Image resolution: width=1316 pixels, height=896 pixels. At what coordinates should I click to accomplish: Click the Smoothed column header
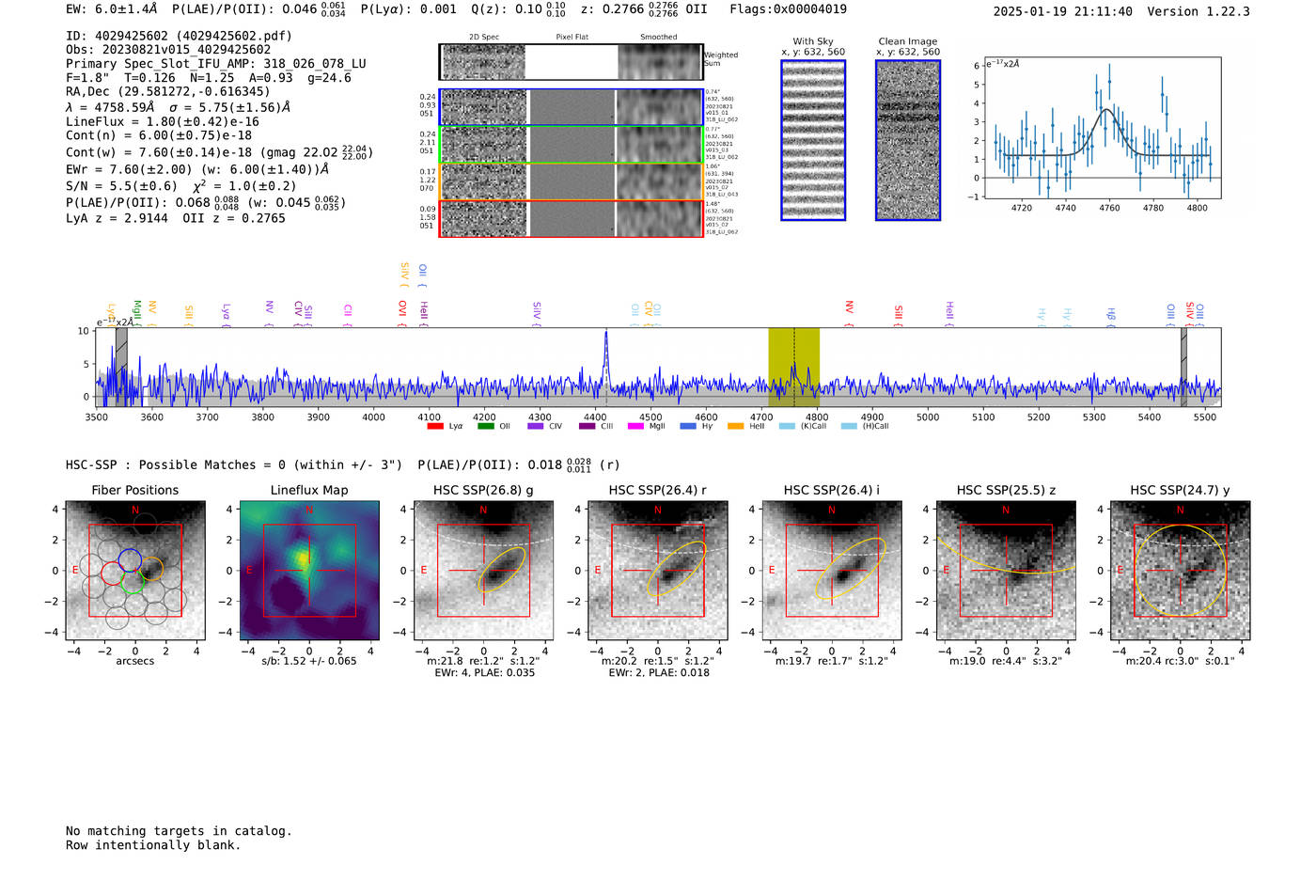659,37
